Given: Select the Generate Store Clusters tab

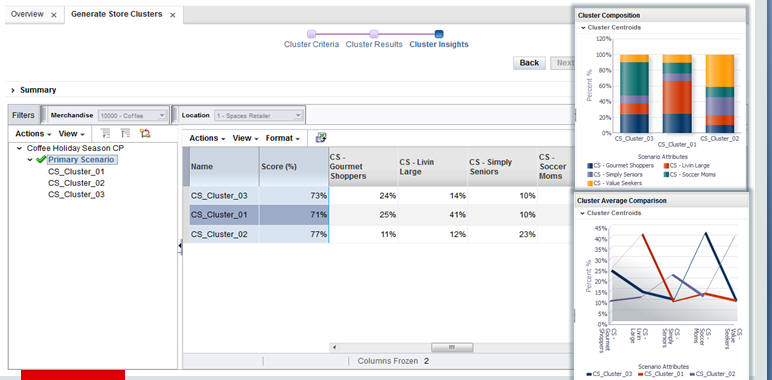Looking at the screenshot, I should [x=117, y=14].
